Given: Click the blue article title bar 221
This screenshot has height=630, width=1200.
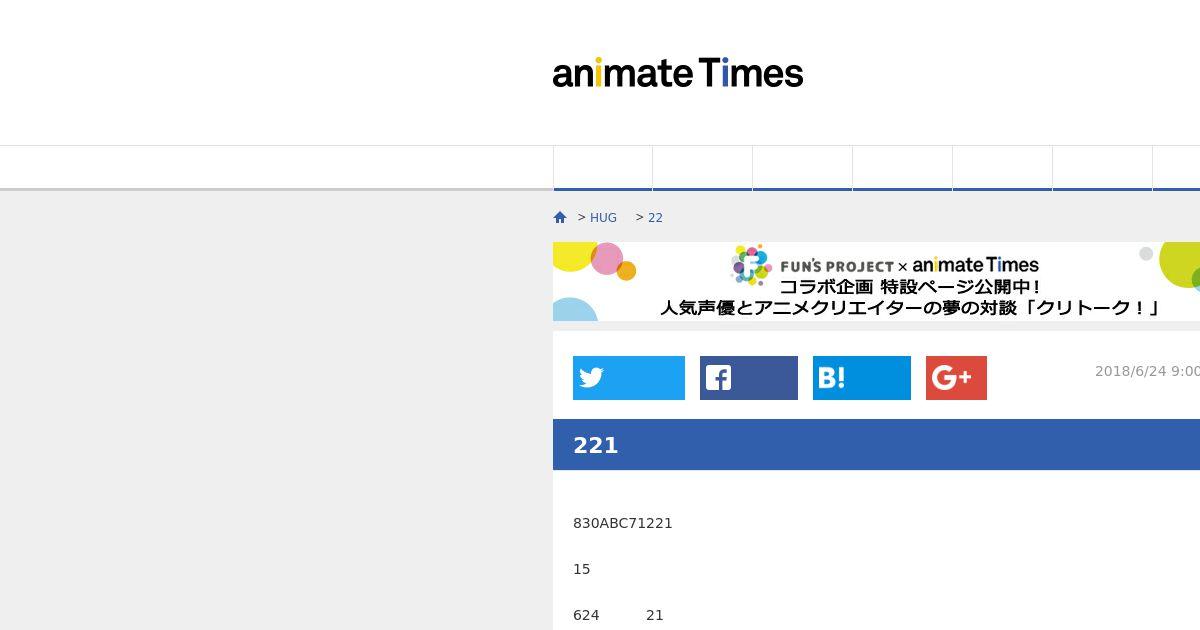Looking at the screenshot, I should 876,445.
